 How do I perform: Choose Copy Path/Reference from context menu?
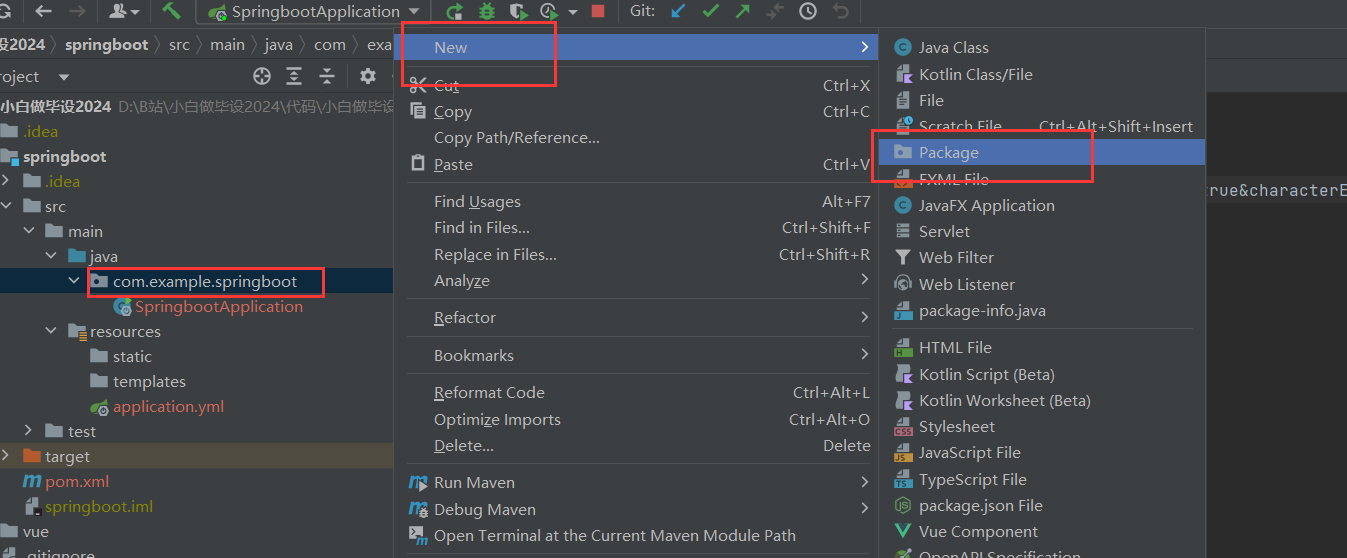(640, 138)
